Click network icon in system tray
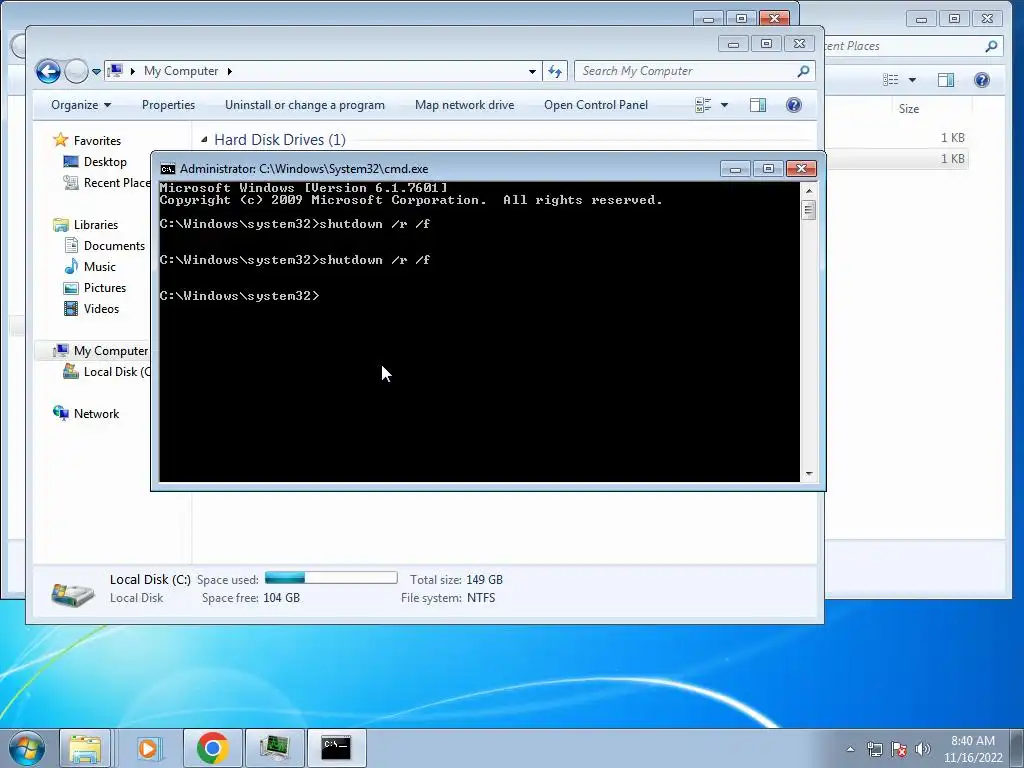Image resolution: width=1024 pixels, height=768 pixels. 874,749
